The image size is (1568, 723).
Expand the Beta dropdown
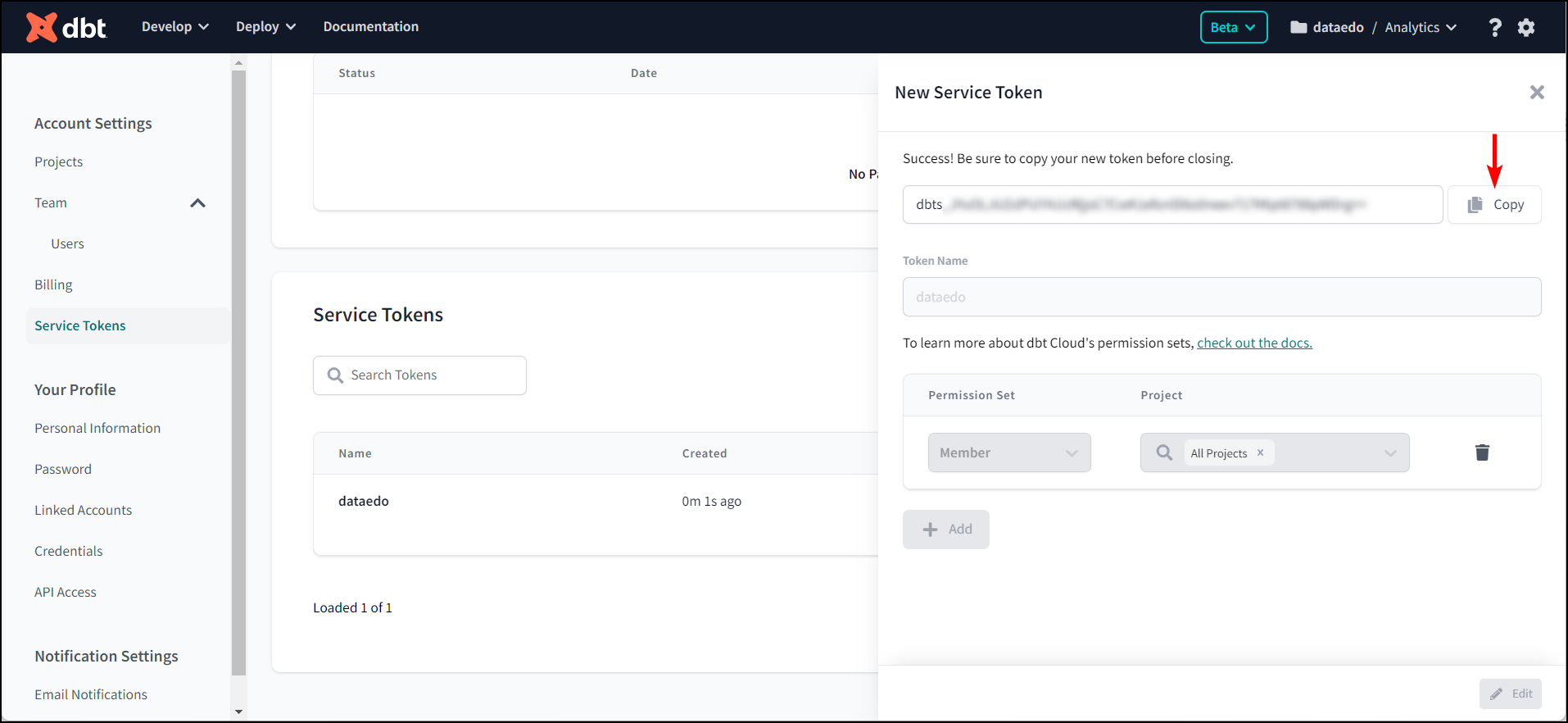pyautogui.click(x=1233, y=27)
